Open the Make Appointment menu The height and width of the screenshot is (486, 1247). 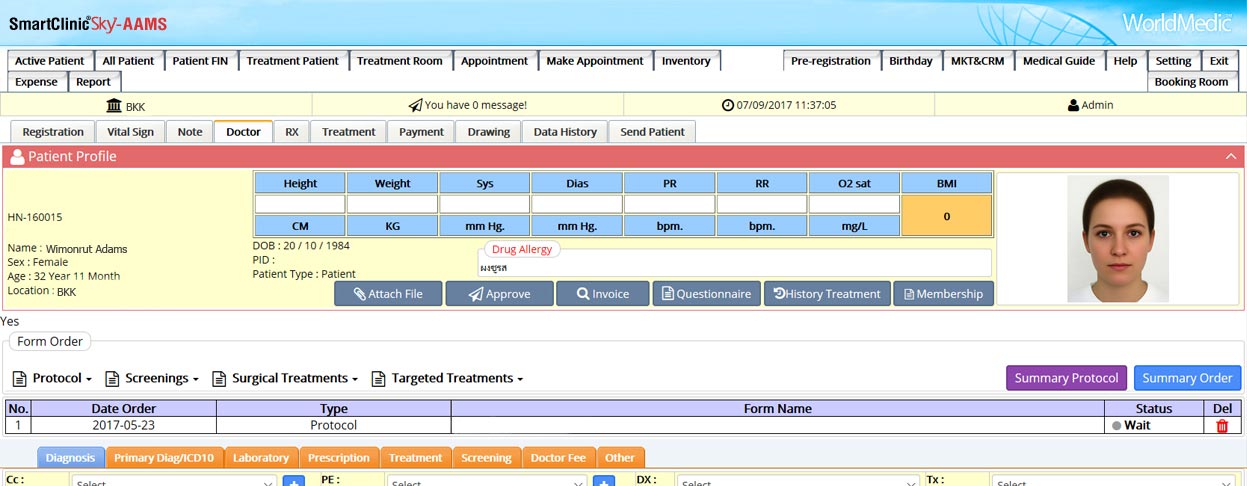tap(595, 61)
